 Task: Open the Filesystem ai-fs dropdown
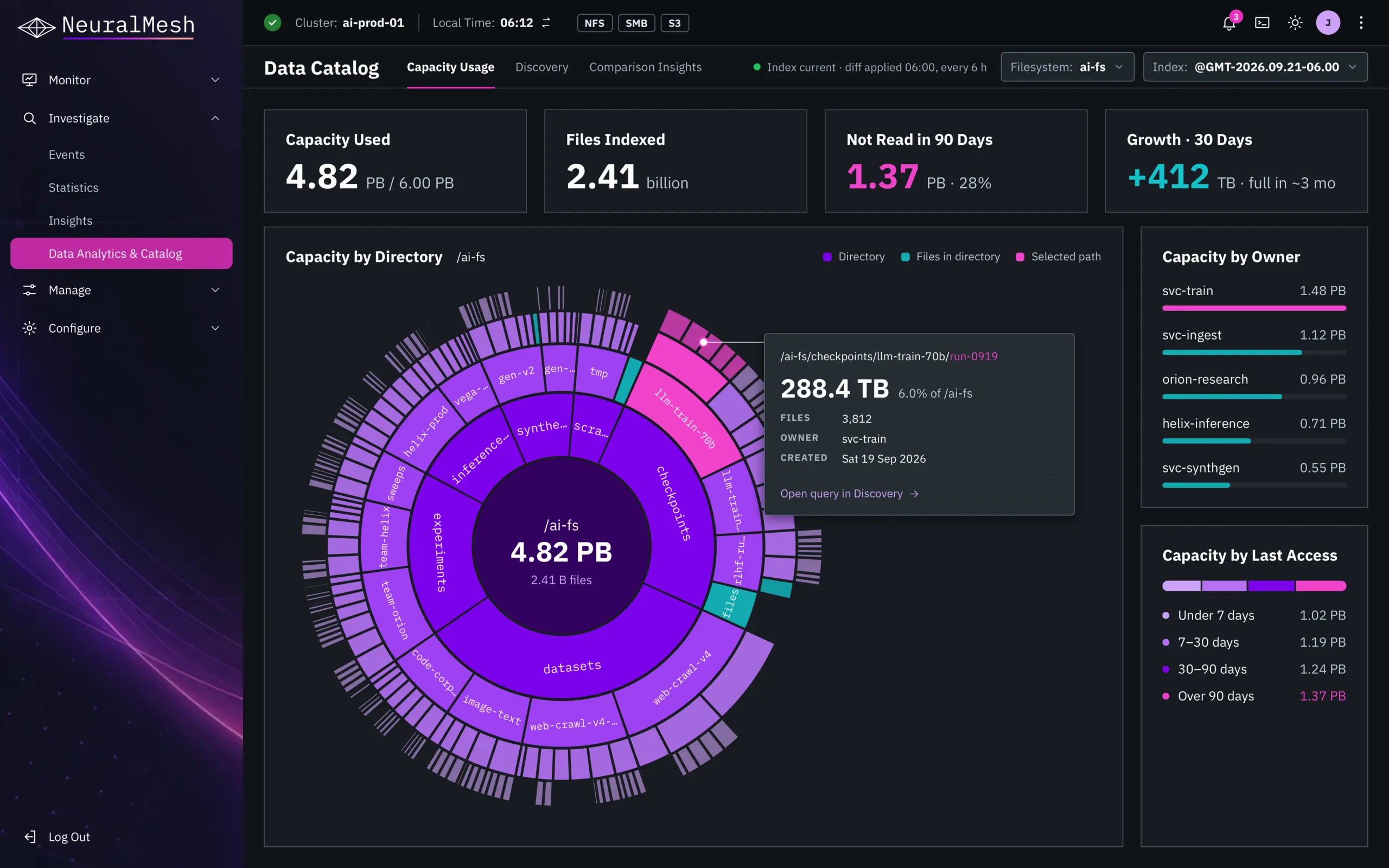1067,67
